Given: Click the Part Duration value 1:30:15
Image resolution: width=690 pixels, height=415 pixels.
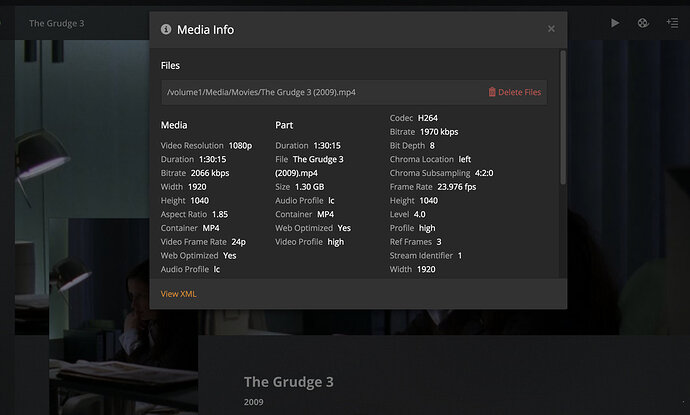Looking at the screenshot, I should [327, 145].
